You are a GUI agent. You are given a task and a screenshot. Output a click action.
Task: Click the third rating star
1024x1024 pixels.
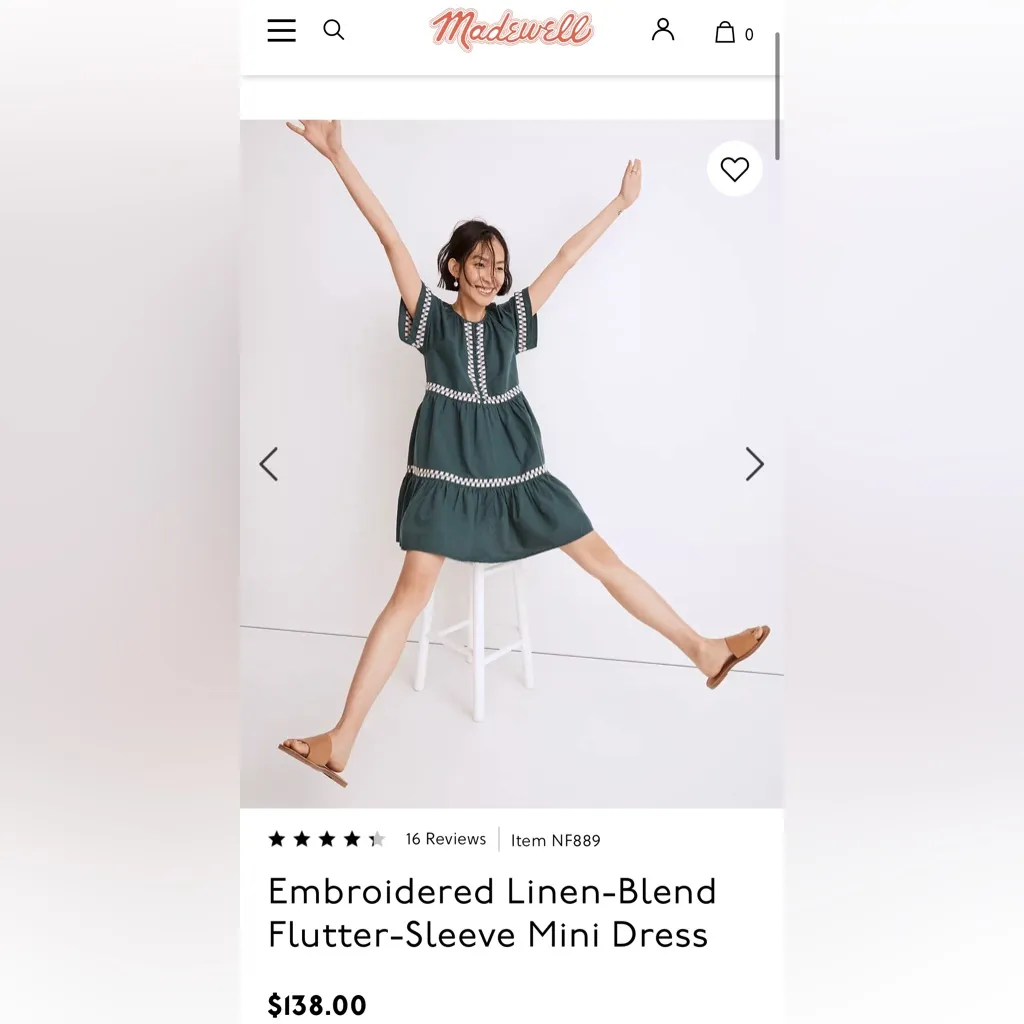[x=327, y=839]
